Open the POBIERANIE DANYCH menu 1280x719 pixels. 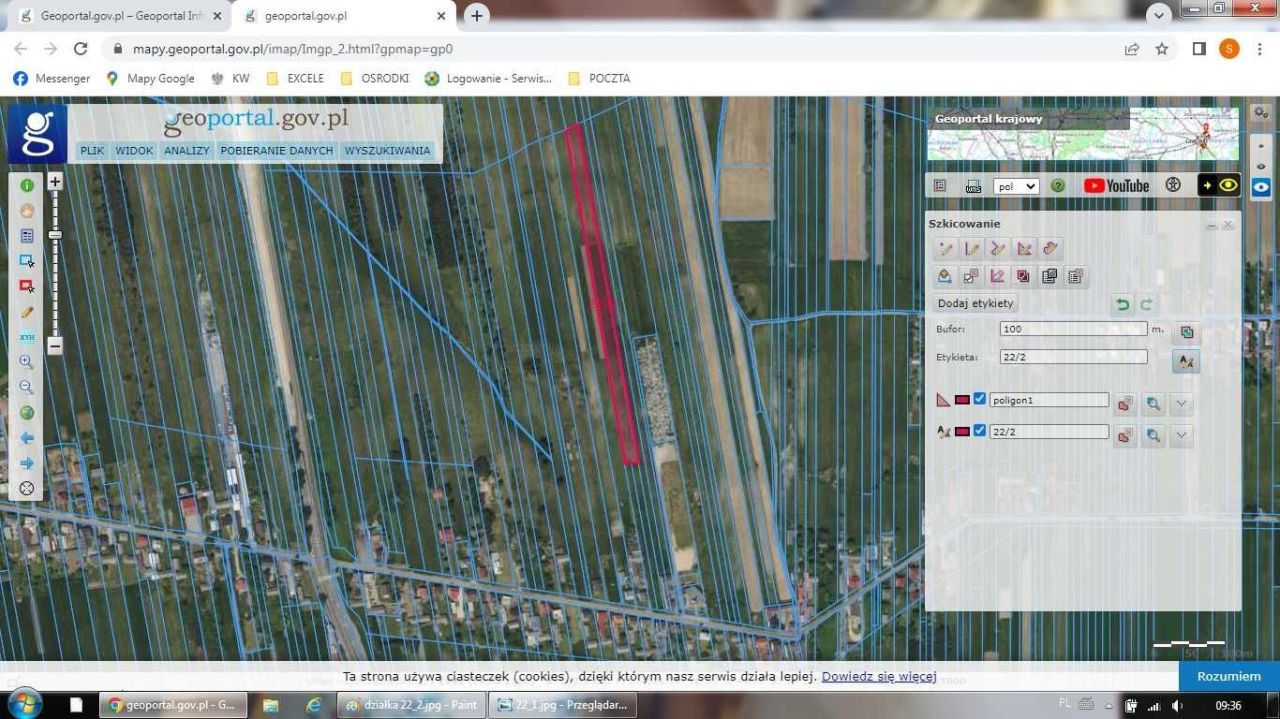click(276, 151)
